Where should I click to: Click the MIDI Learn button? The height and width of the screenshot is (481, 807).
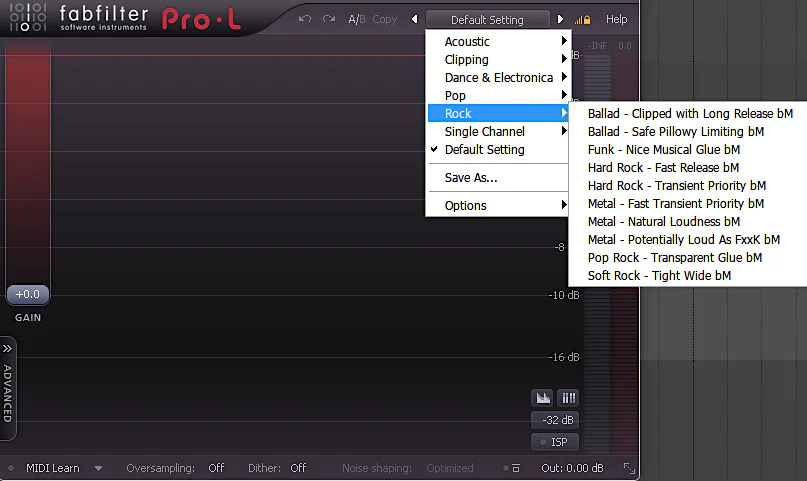(x=52, y=468)
